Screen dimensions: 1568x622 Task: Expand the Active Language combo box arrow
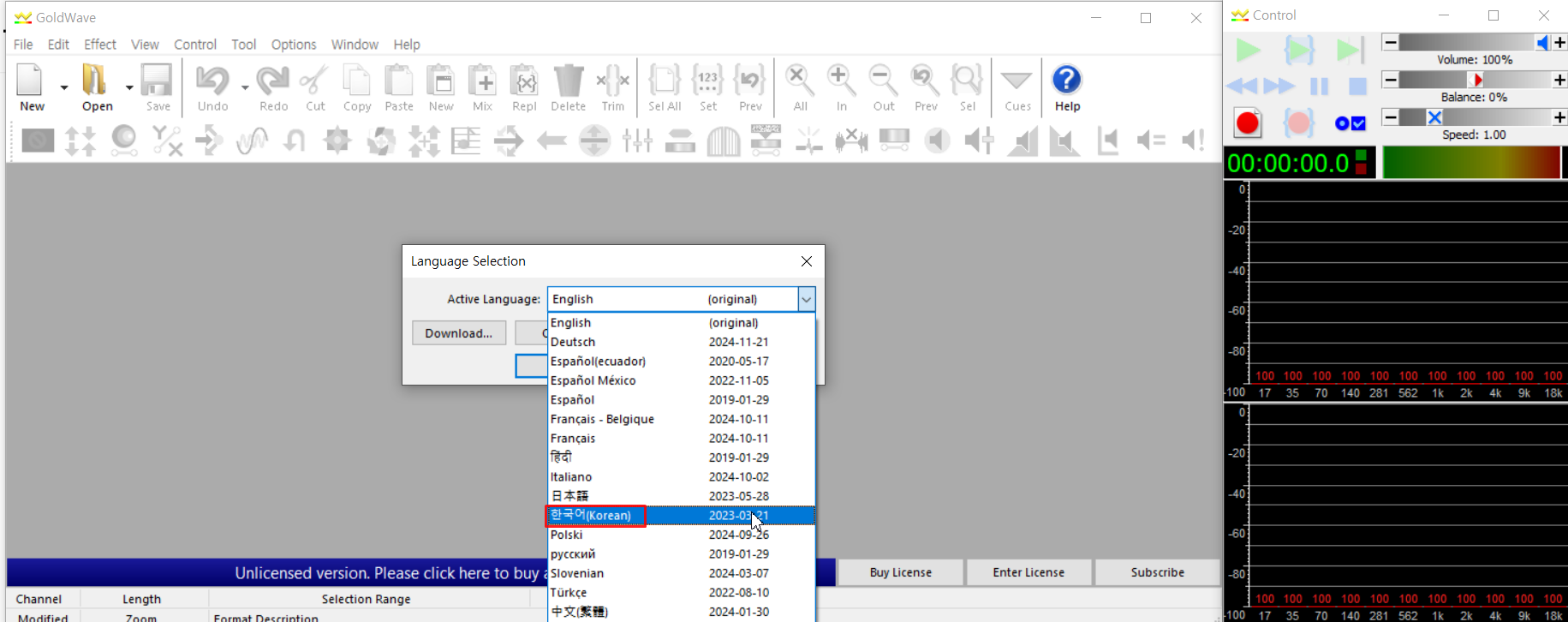[806, 299]
